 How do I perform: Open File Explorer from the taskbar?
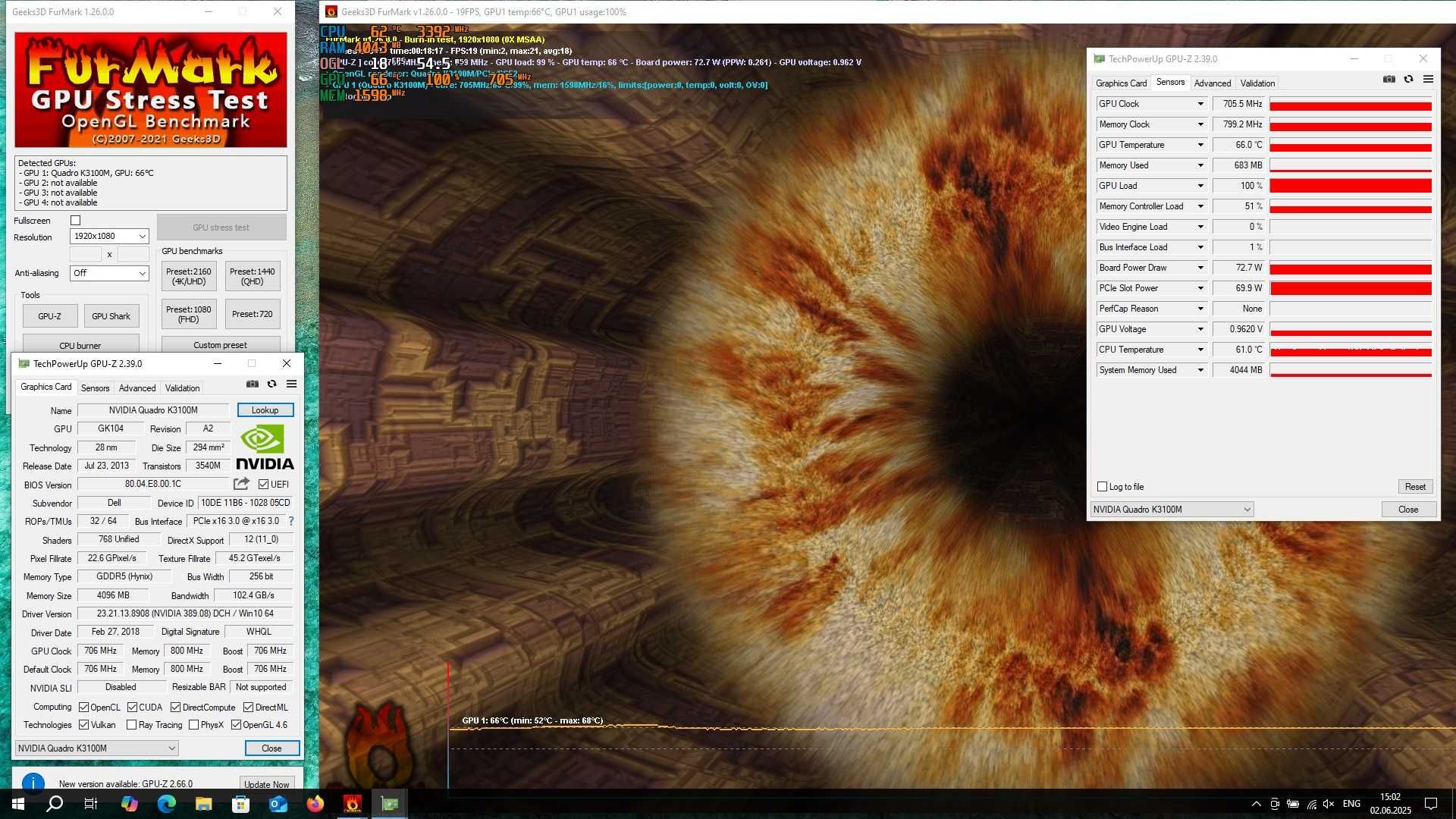(x=203, y=804)
